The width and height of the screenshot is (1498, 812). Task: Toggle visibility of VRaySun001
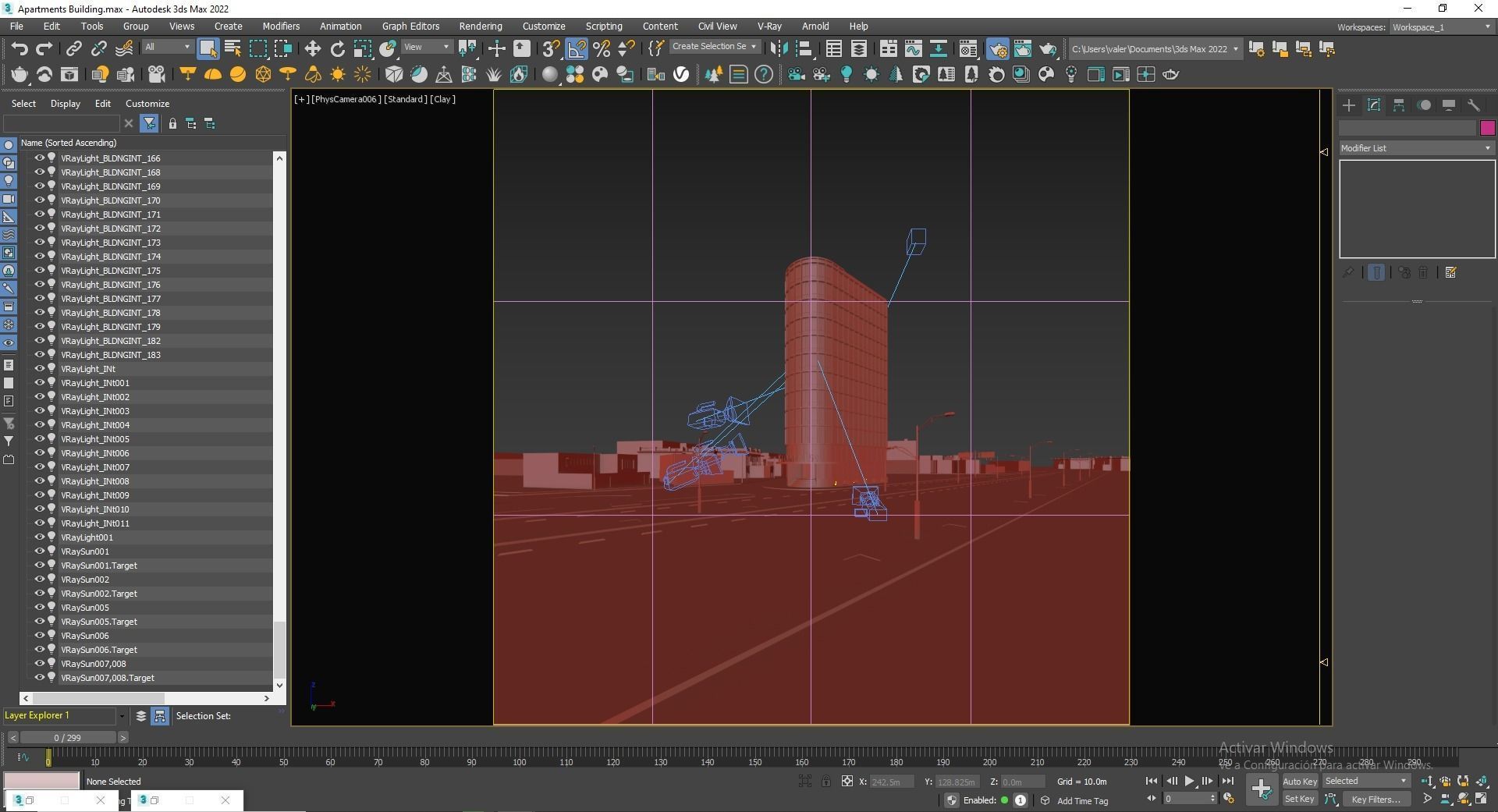tap(39, 551)
